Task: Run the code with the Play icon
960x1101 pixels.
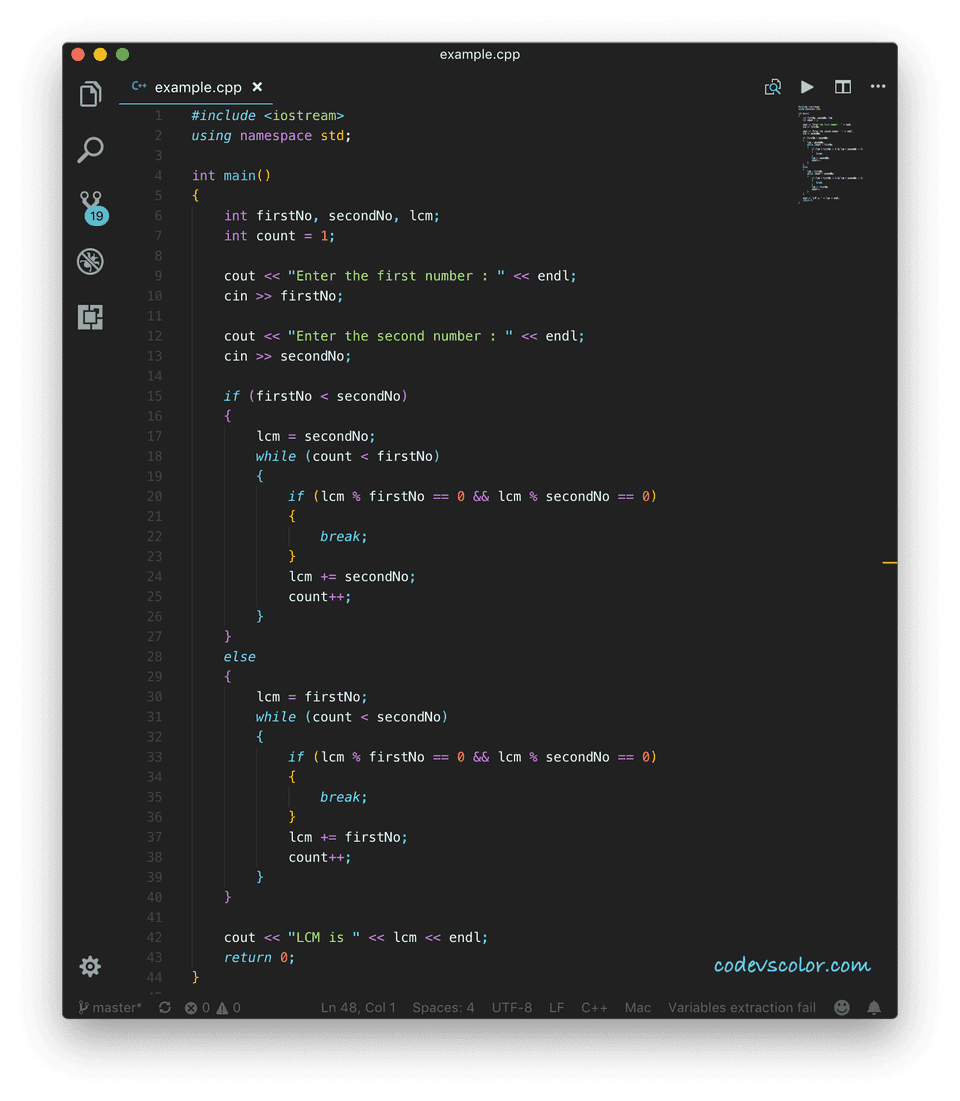Action: click(x=807, y=87)
